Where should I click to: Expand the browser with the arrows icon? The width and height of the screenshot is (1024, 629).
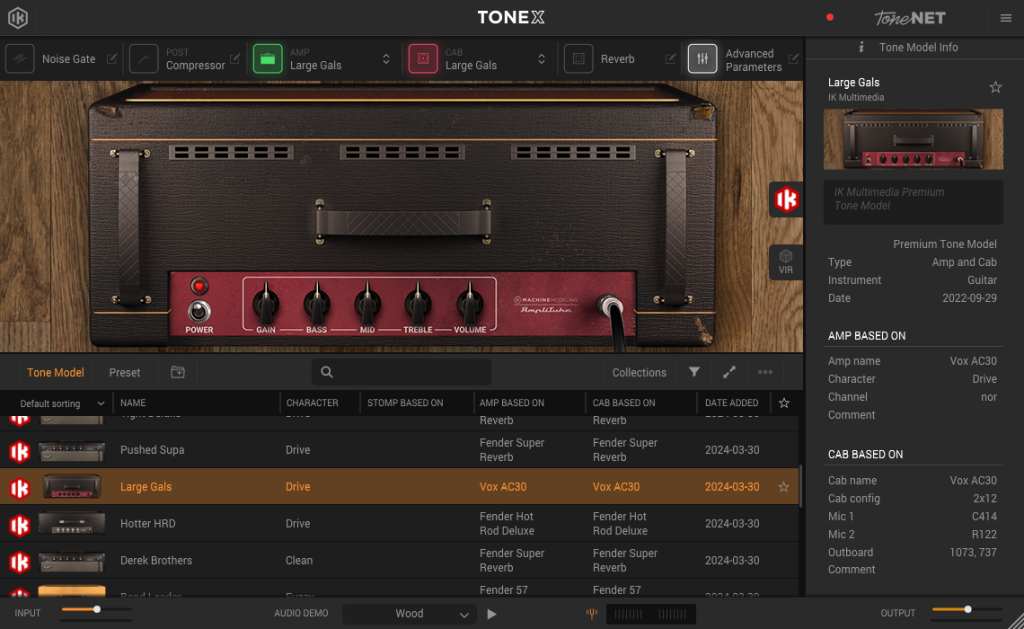(x=729, y=372)
